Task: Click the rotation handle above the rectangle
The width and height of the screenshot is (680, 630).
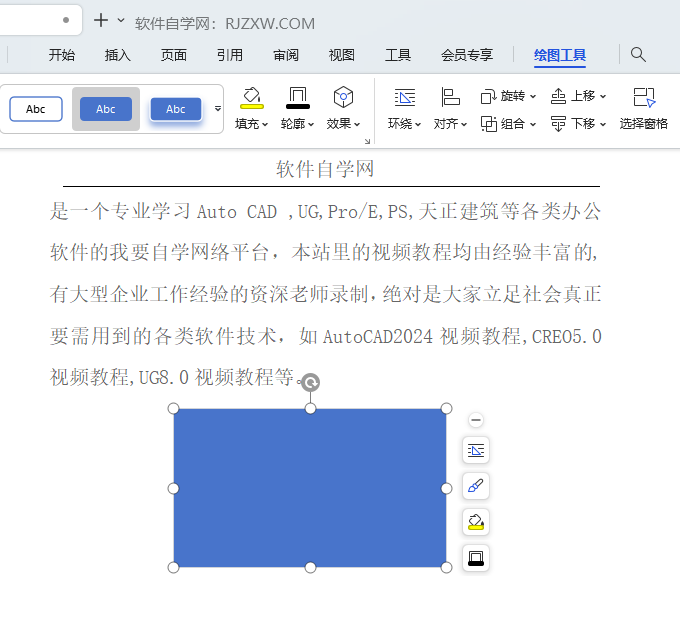Action: (311, 382)
